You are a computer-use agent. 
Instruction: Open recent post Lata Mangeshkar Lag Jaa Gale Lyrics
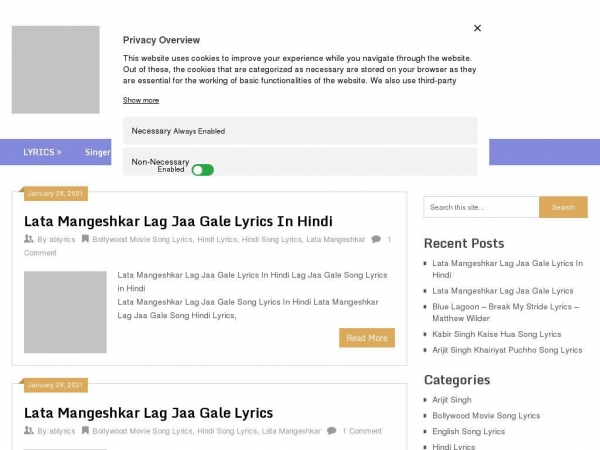click(x=503, y=291)
